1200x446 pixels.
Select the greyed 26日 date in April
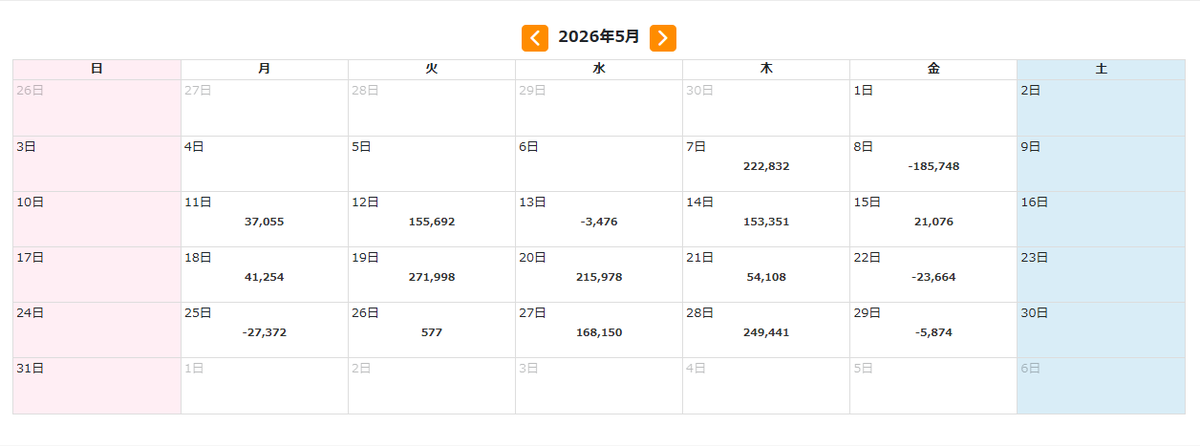pos(30,90)
